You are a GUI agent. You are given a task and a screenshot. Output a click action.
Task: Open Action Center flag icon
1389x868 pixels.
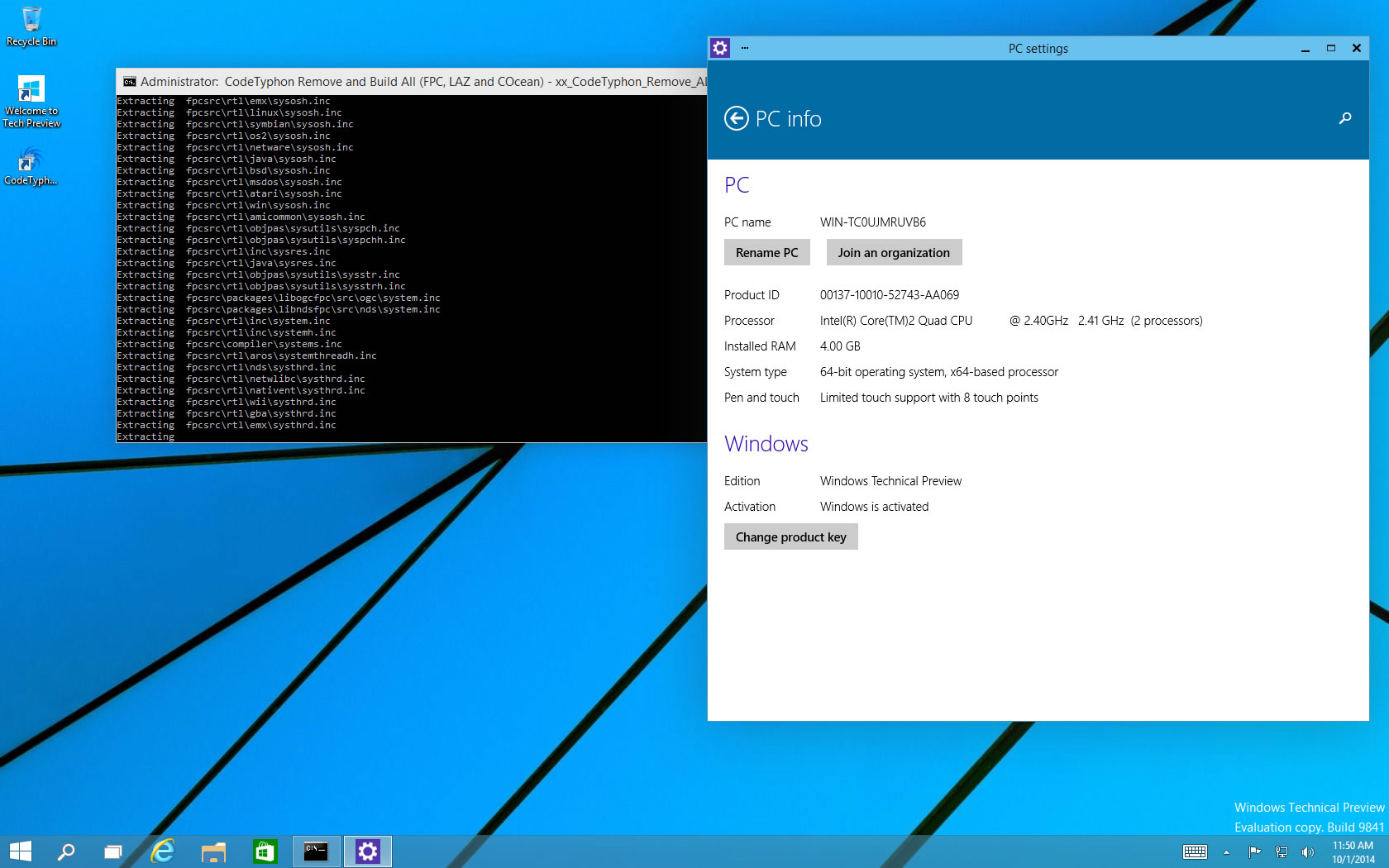(x=1254, y=851)
